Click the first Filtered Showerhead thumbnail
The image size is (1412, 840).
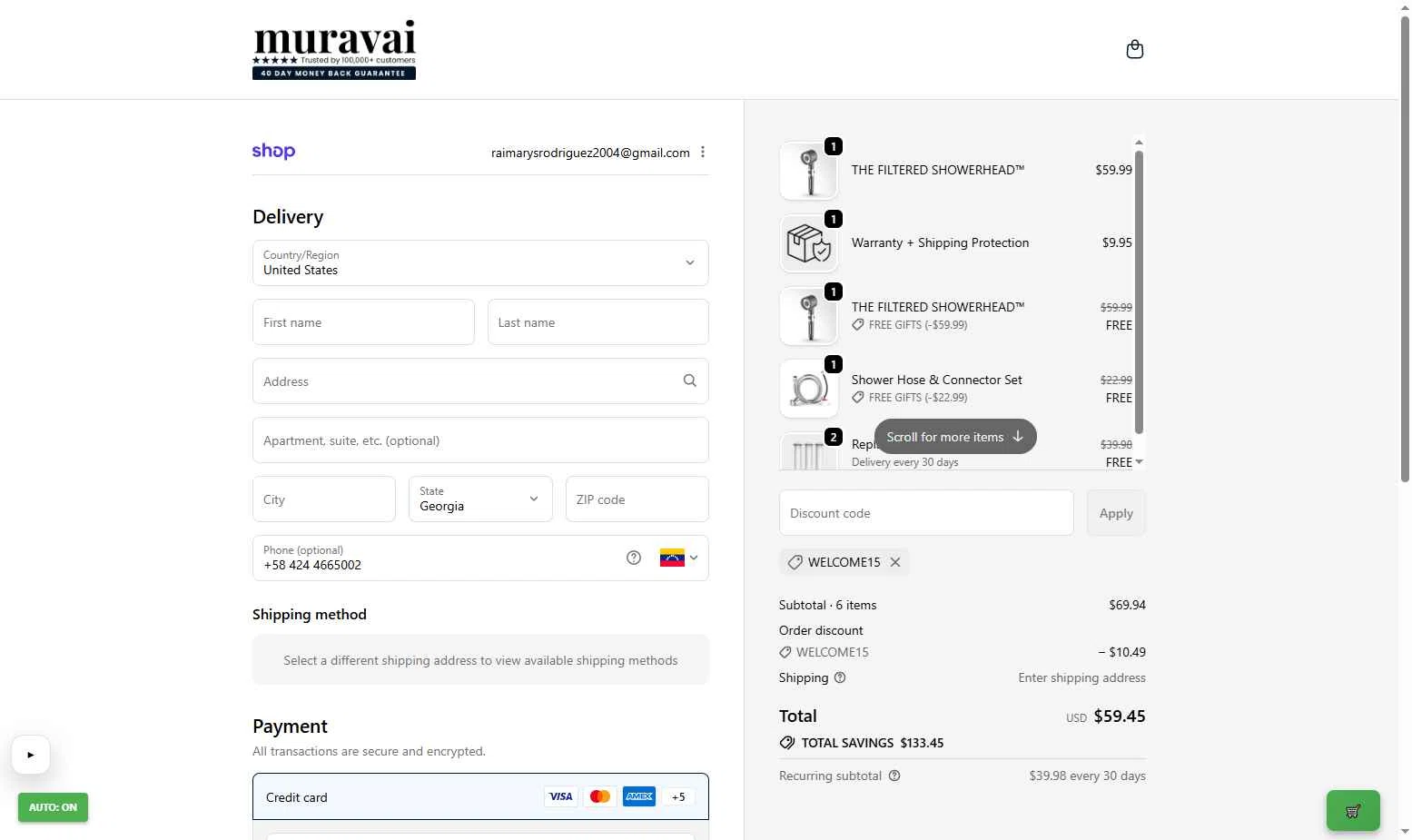(808, 171)
